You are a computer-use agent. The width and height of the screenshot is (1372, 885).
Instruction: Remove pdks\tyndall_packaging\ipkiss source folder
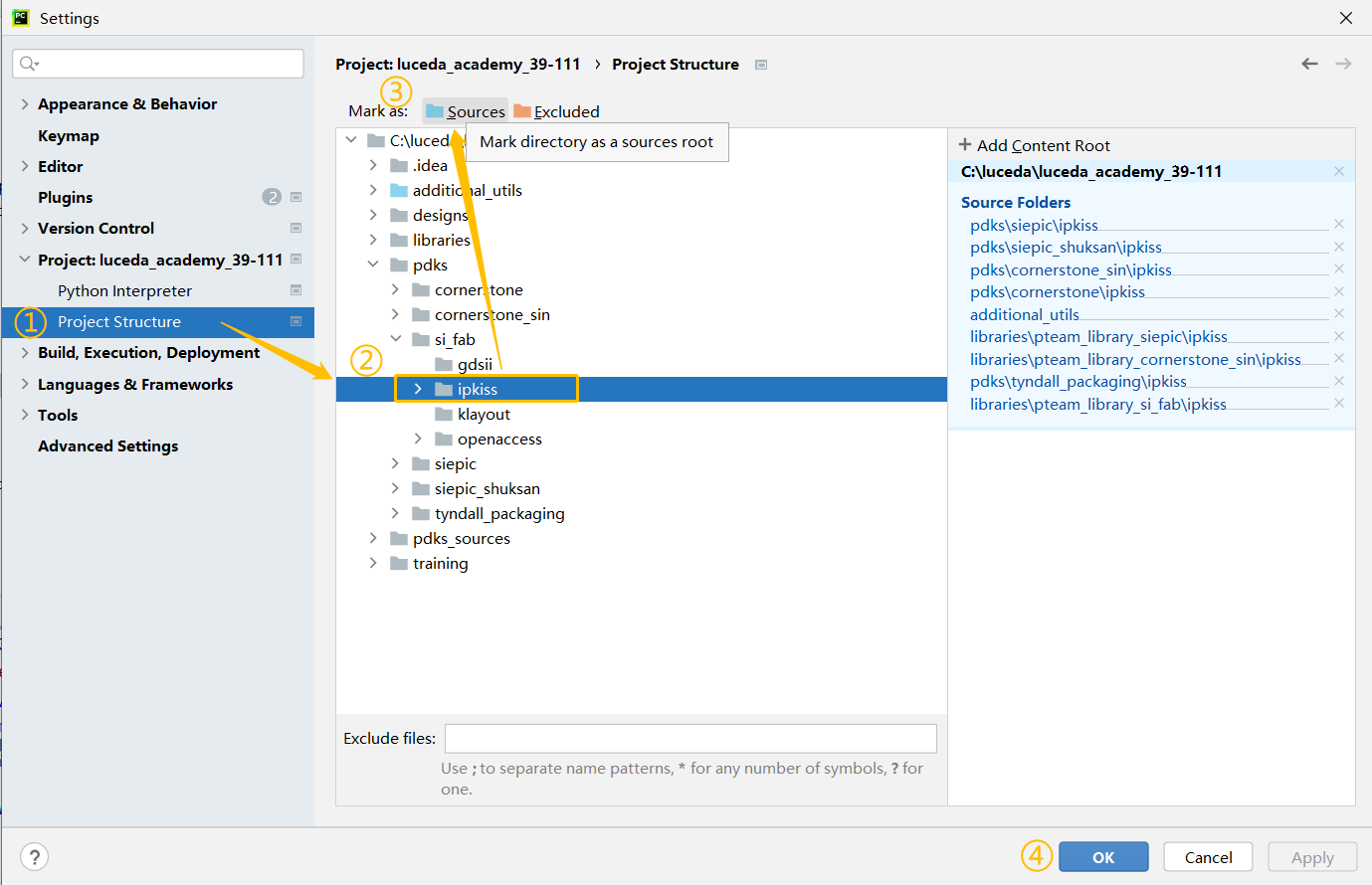point(1339,381)
